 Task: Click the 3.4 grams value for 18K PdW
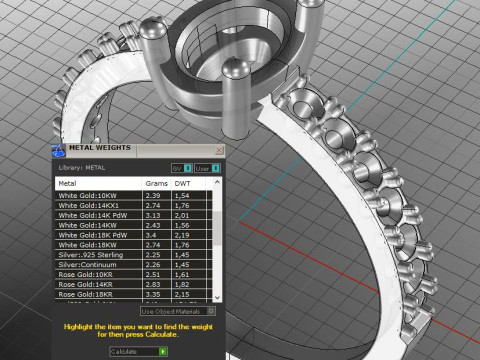click(x=151, y=235)
